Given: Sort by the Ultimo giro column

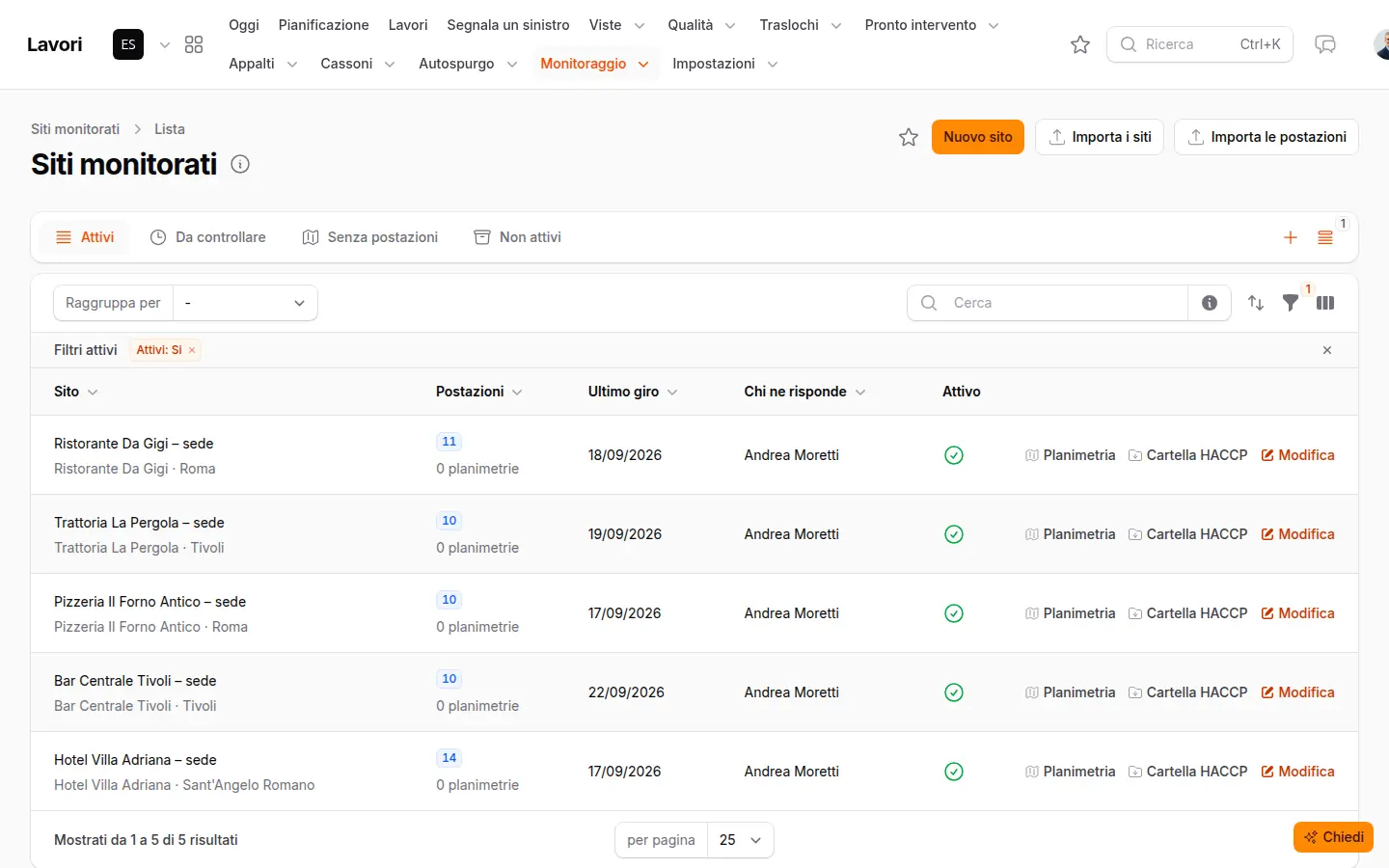Looking at the screenshot, I should pos(633,392).
